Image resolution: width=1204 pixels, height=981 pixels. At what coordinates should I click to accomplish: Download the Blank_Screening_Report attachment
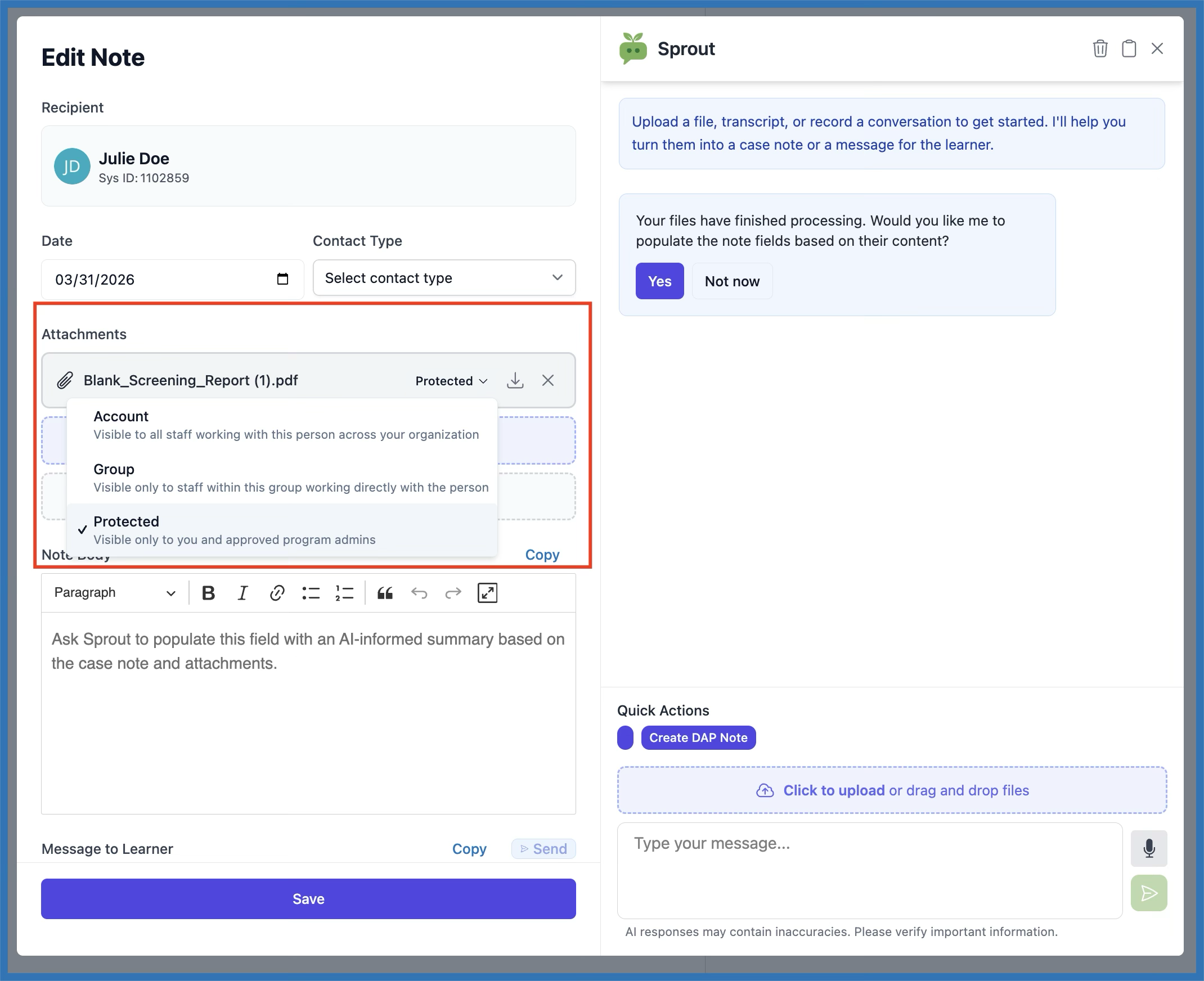514,380
